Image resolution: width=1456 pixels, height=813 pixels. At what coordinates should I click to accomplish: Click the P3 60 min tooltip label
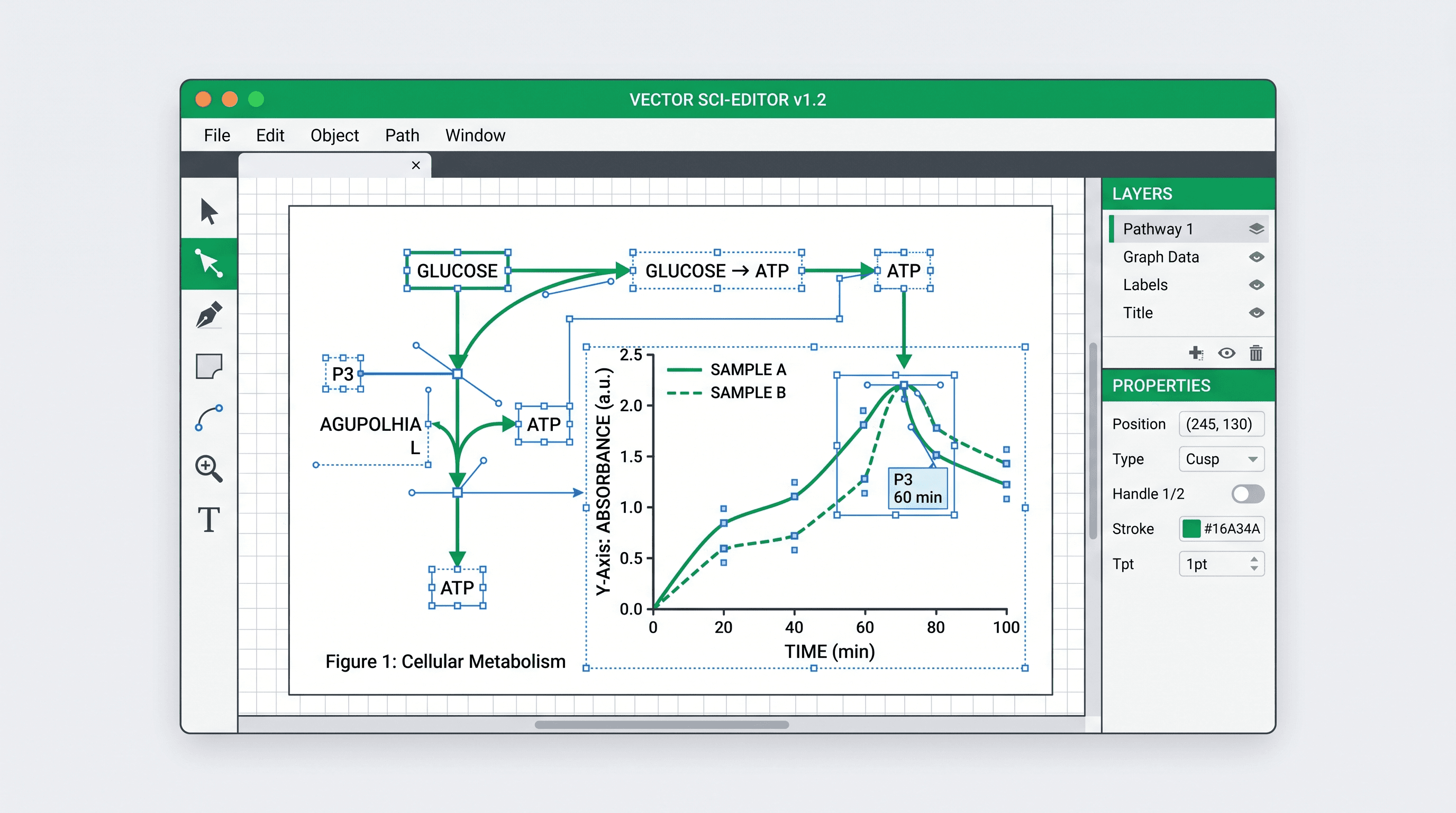click(x=917, y=489)
